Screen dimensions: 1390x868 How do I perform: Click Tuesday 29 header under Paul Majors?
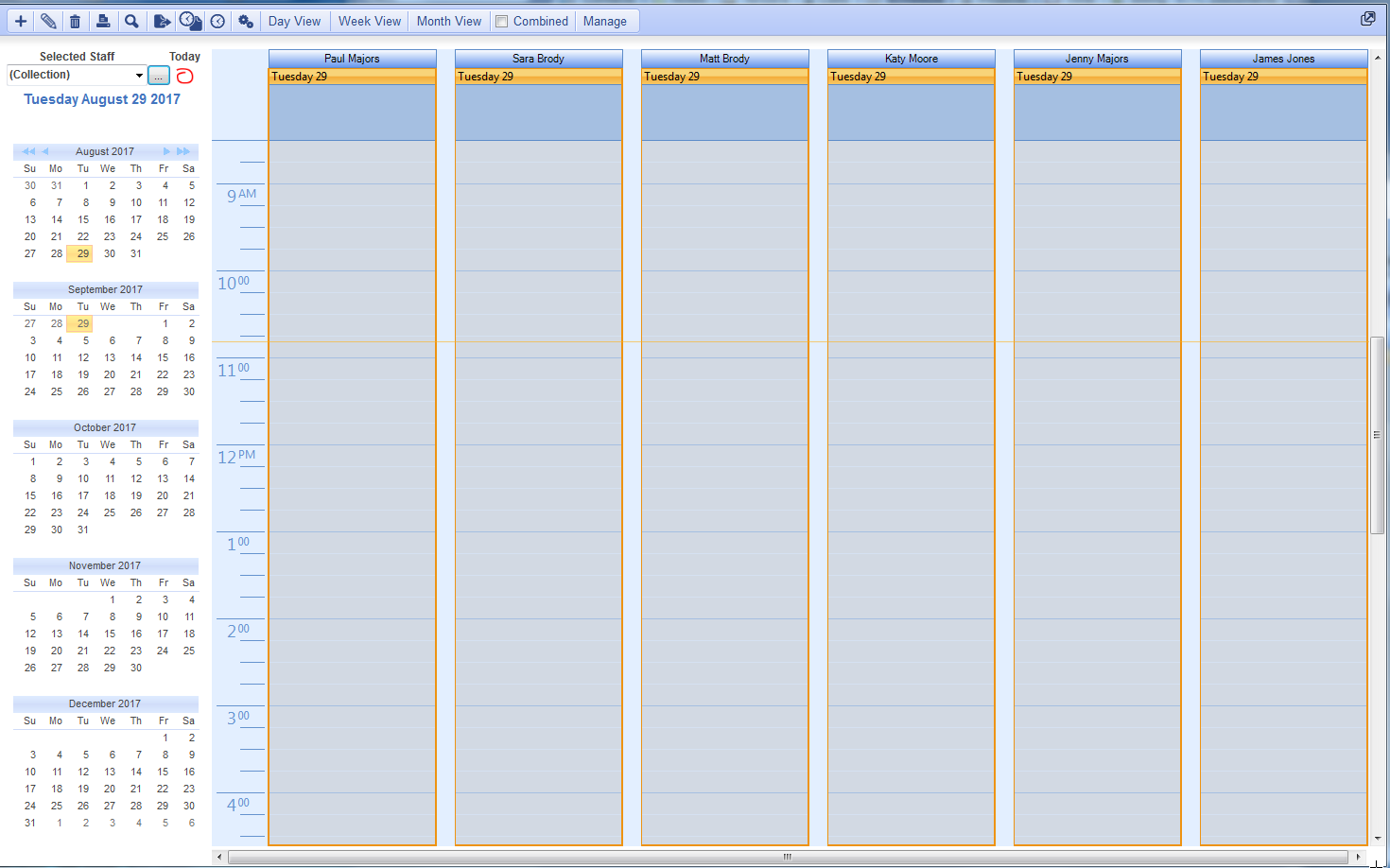352,77
